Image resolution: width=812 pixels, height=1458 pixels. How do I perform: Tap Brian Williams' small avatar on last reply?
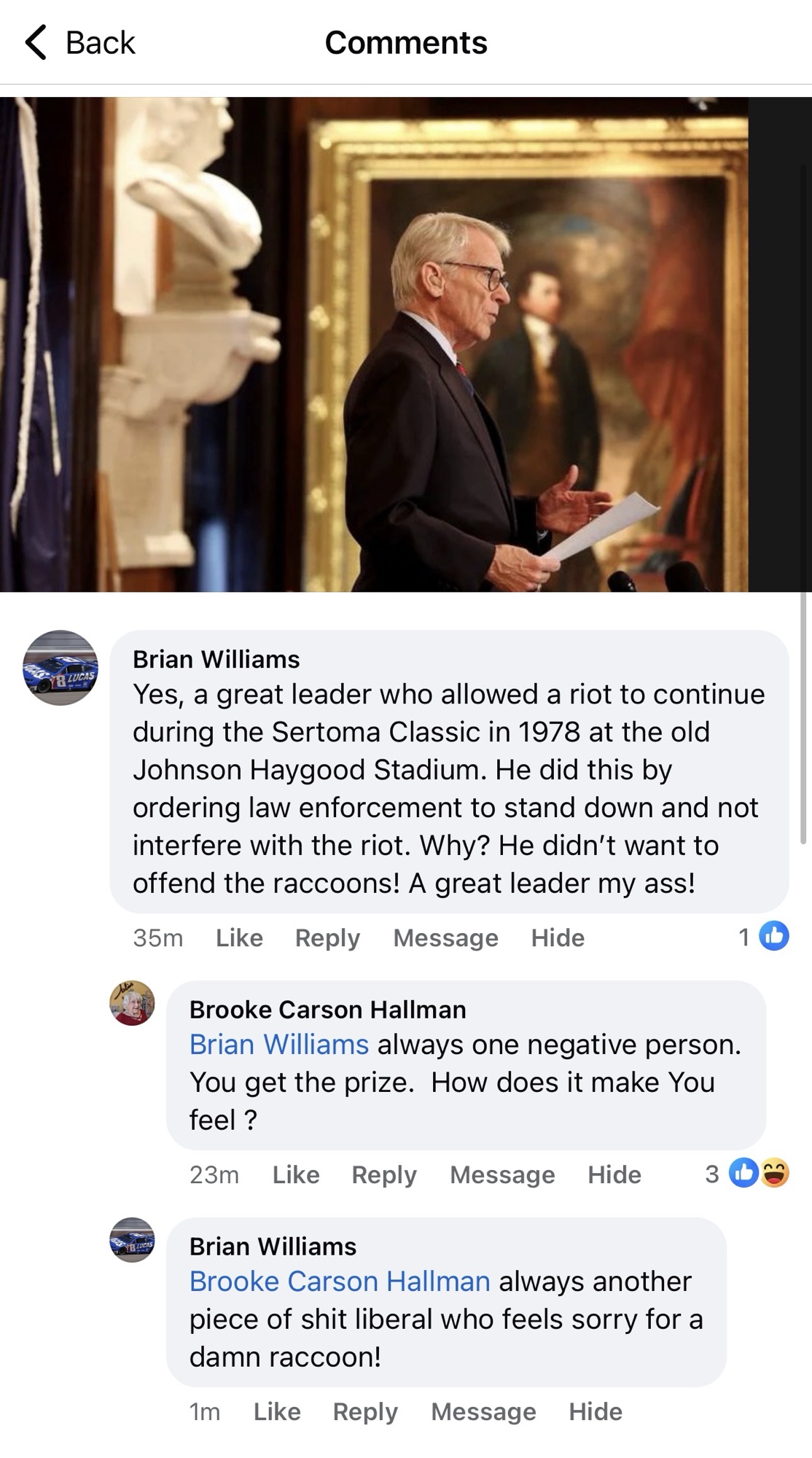[132, 1240]
